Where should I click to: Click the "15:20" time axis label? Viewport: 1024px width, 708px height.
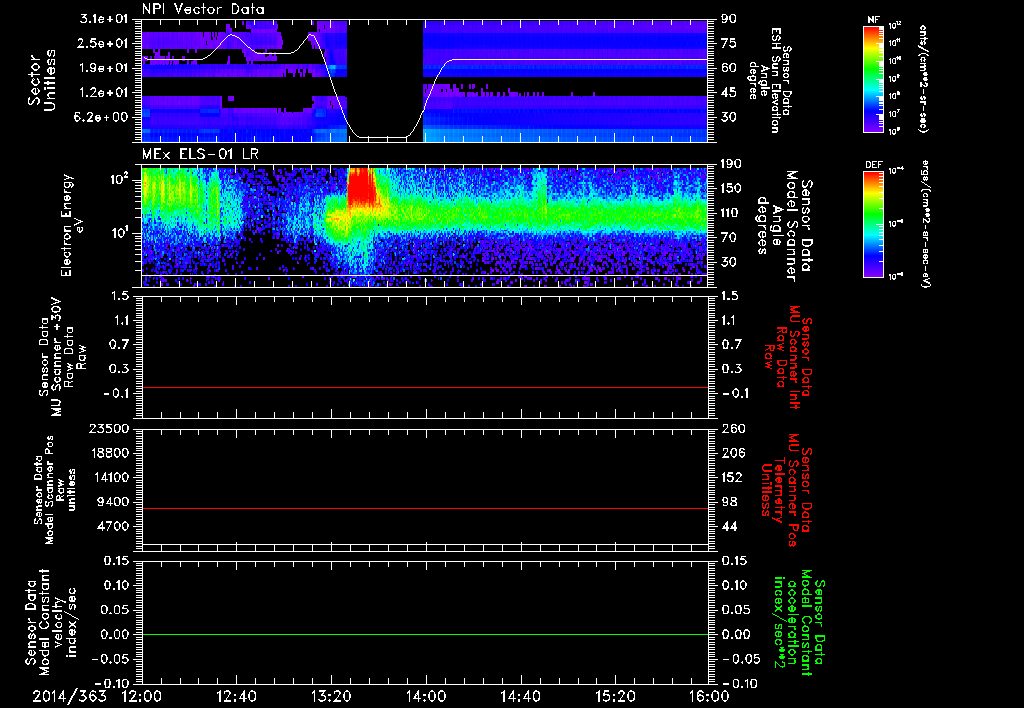pyautogui.click(x=615, y=696)
